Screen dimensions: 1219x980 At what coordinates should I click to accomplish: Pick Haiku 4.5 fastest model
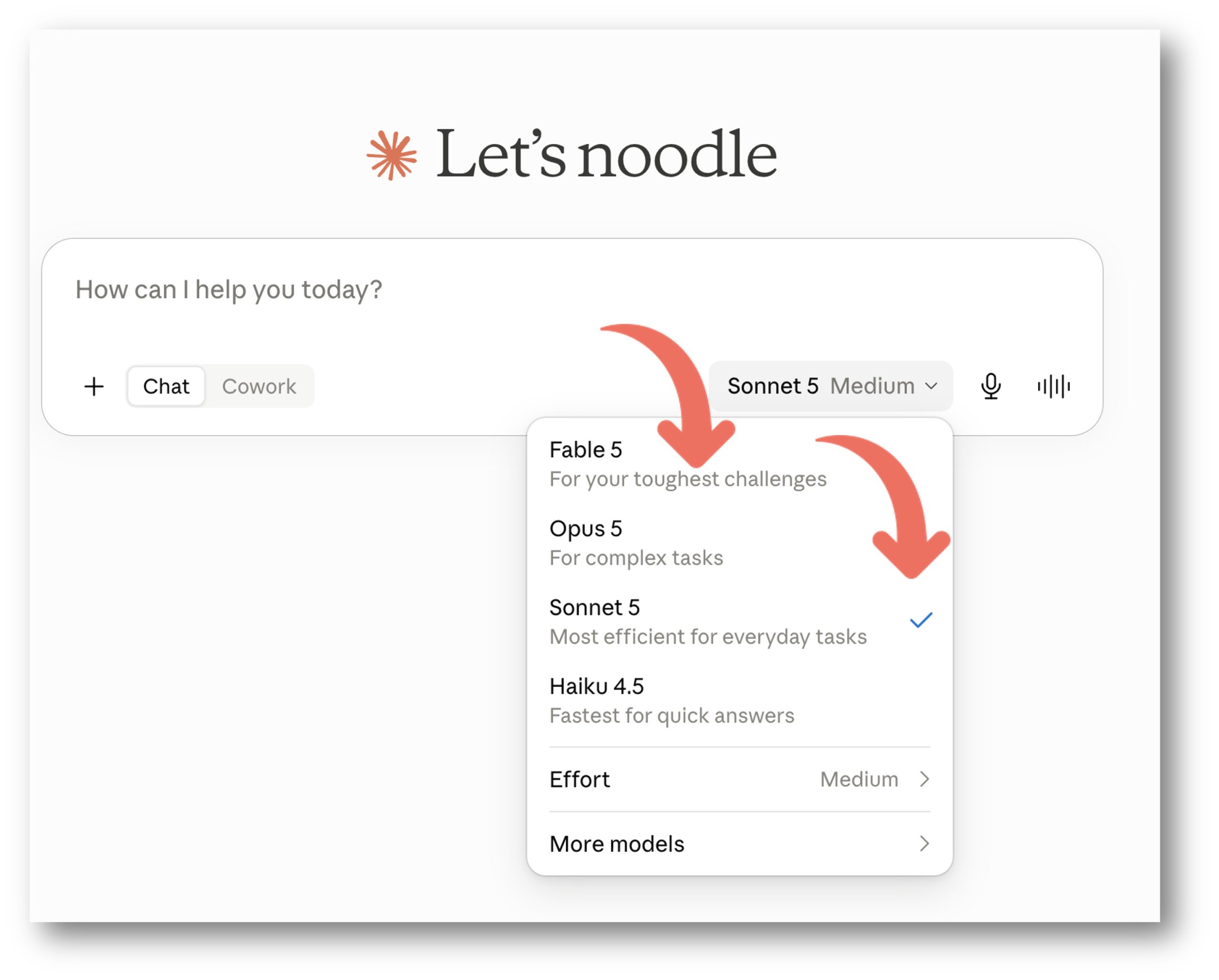pos(739,701)
